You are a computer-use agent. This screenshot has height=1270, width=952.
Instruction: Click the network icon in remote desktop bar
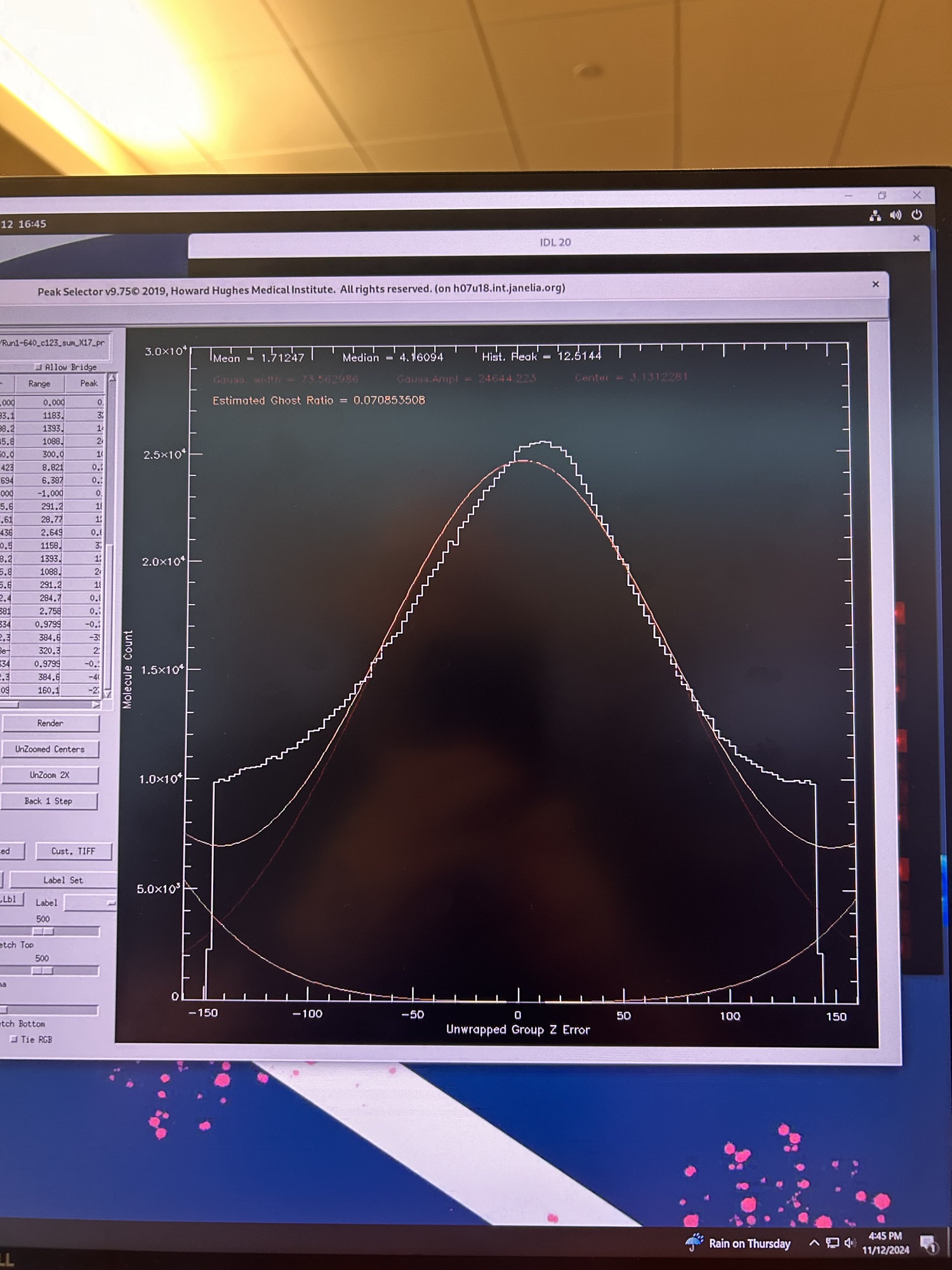click(875, 216)
